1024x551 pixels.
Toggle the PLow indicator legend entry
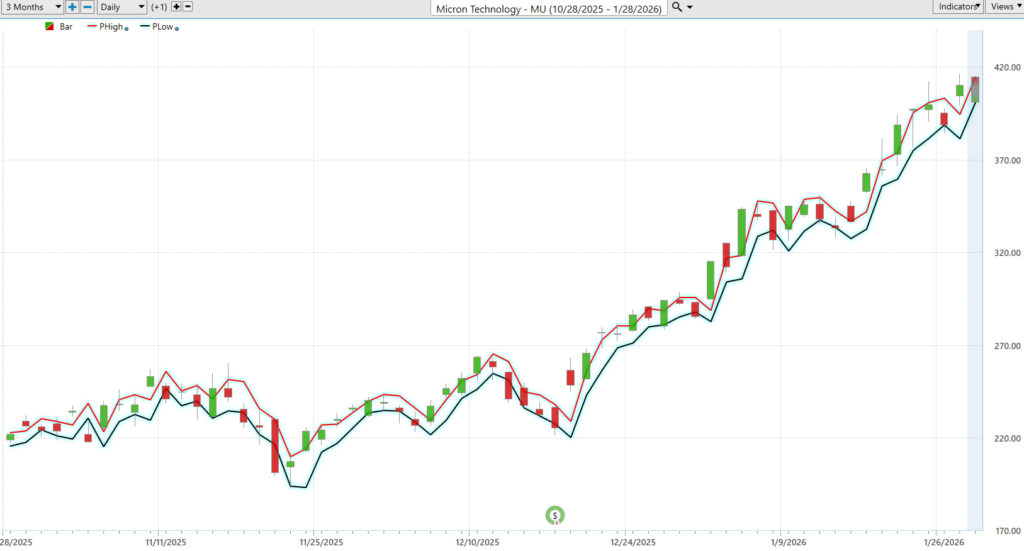tap(162, 27)
